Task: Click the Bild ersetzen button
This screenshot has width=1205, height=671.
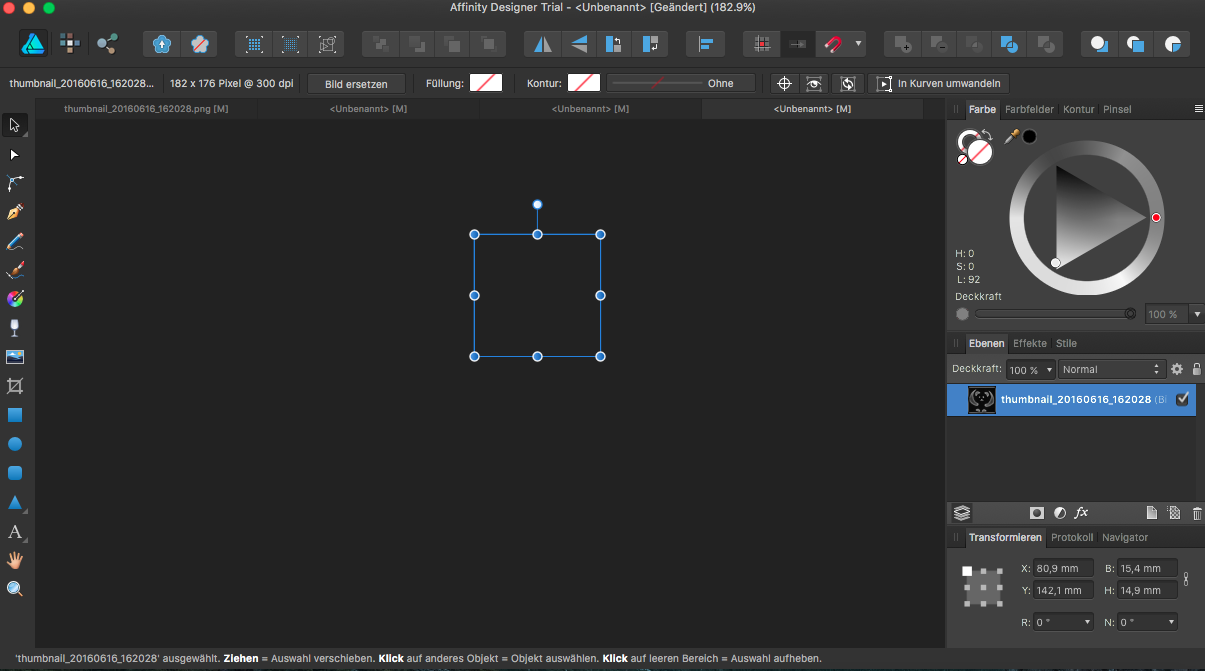Action: point(356,83)
